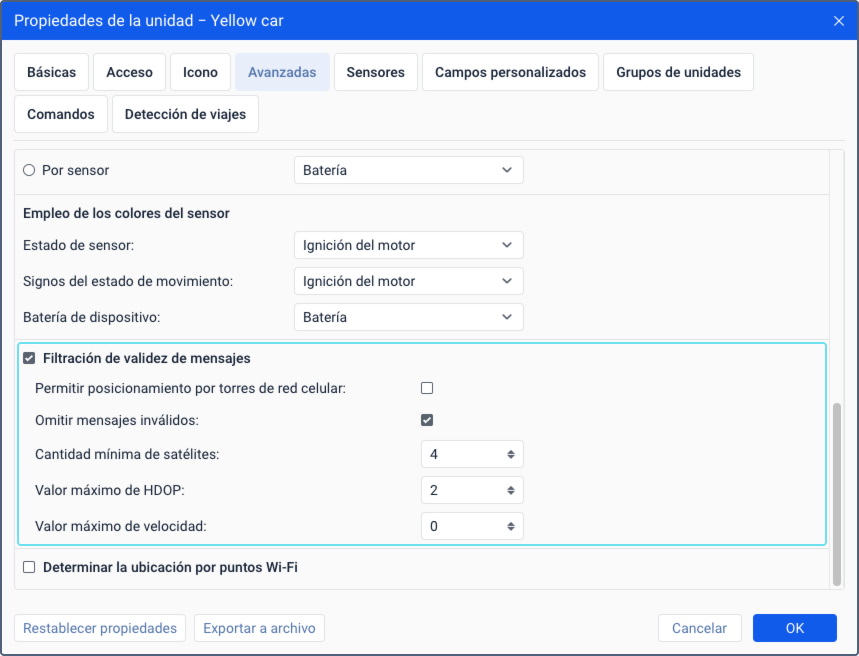859x656 pixels.
Task: Click Exportar a archivo button
Action: pos(259,628)
